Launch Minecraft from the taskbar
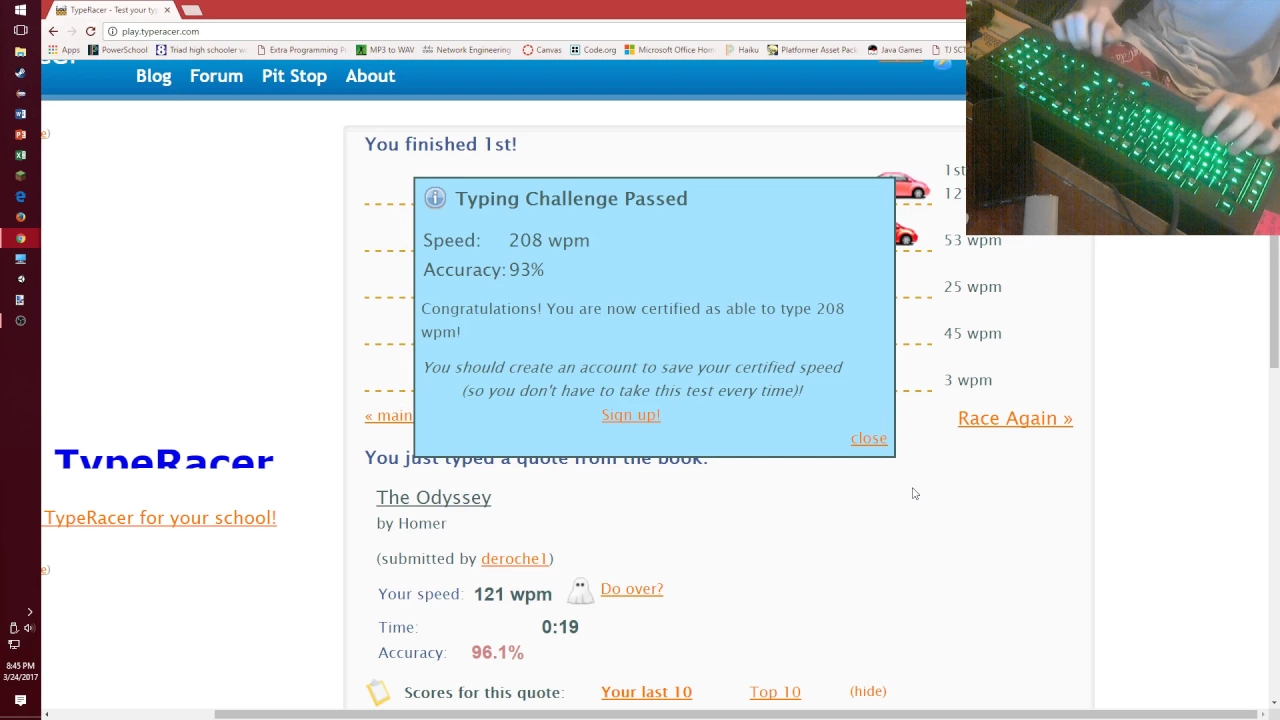1280x720 pixels. (20, 176)
